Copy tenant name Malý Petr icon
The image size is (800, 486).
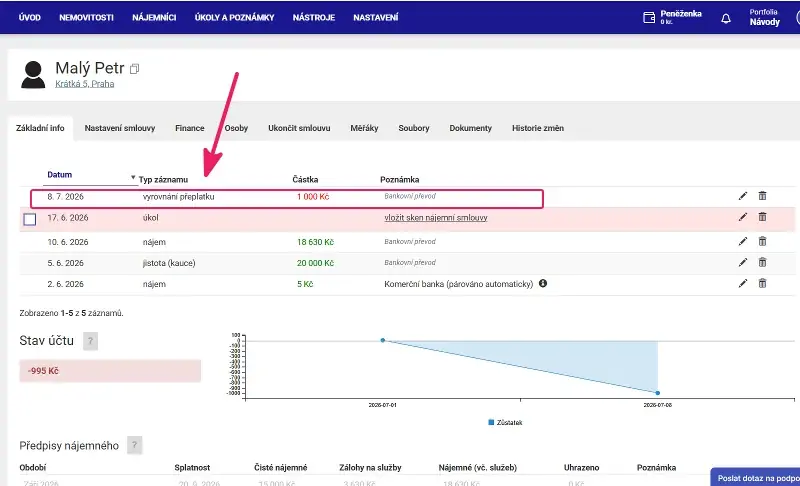tap(135, 69)
